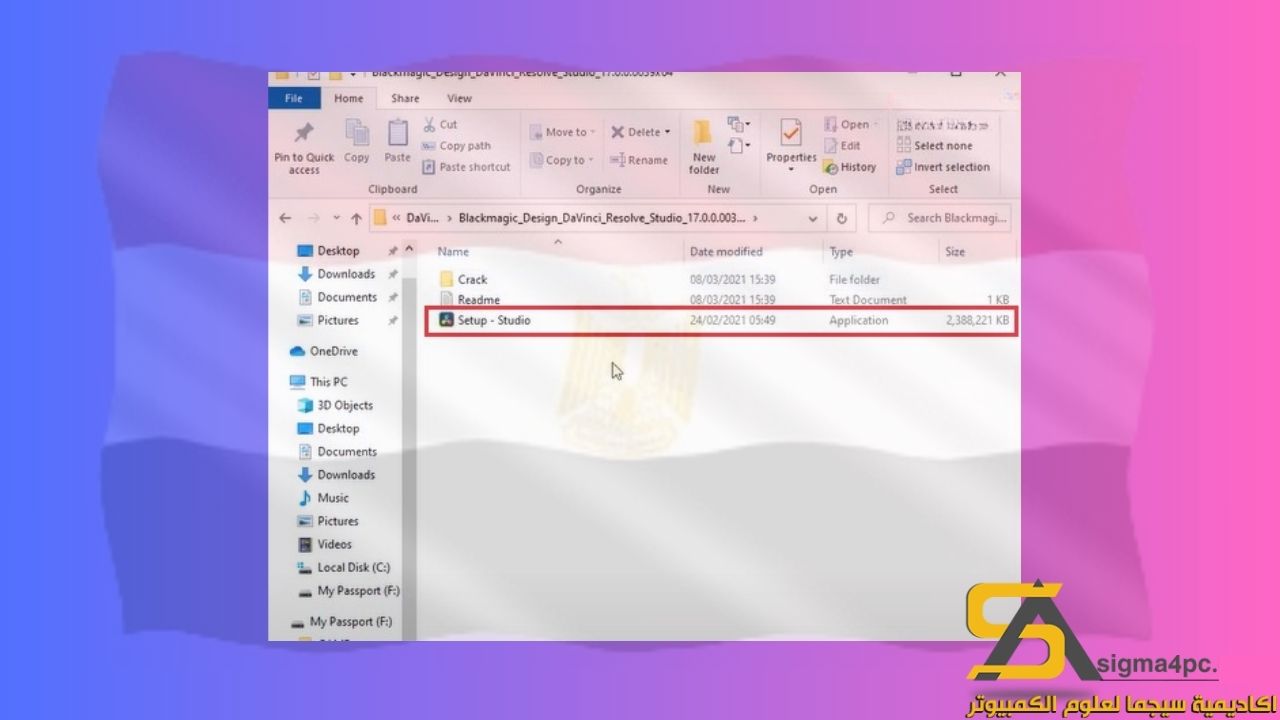The height and width of the screenshot is (720, 1280).
Task: Go back with the left arrow
Action: point(286,218)
